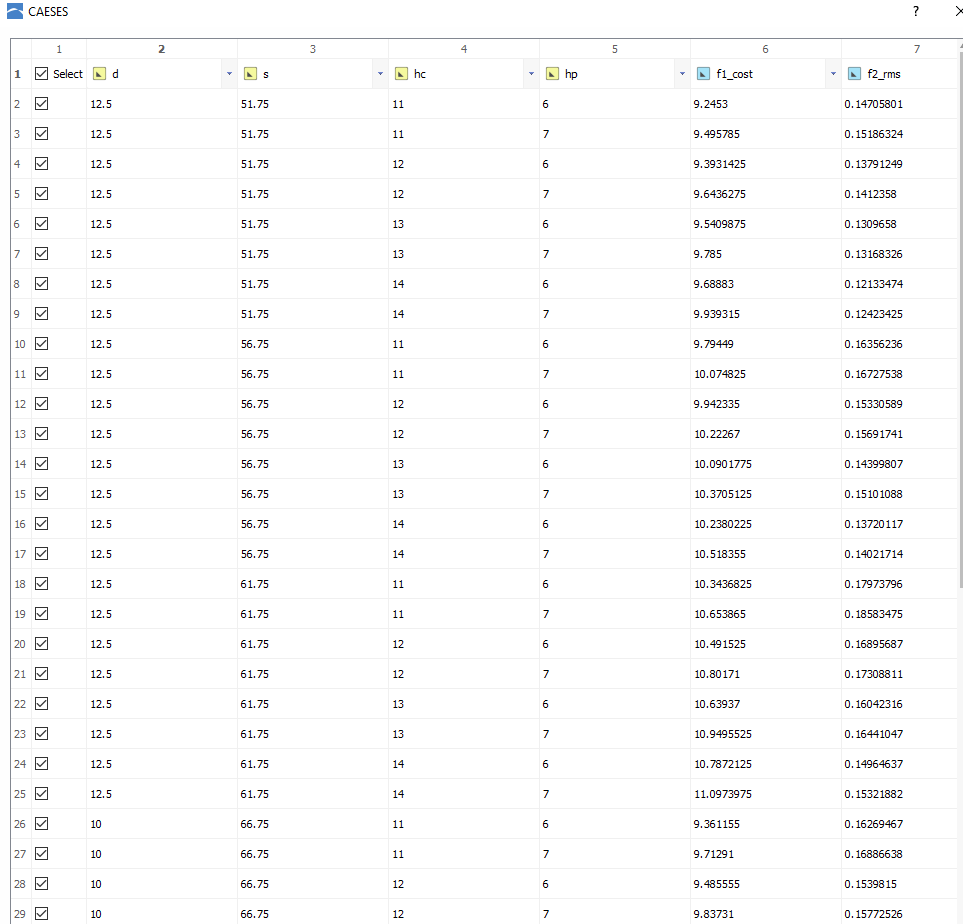
Task: Click d value 10 in row 26
Action: coord(96,824)
